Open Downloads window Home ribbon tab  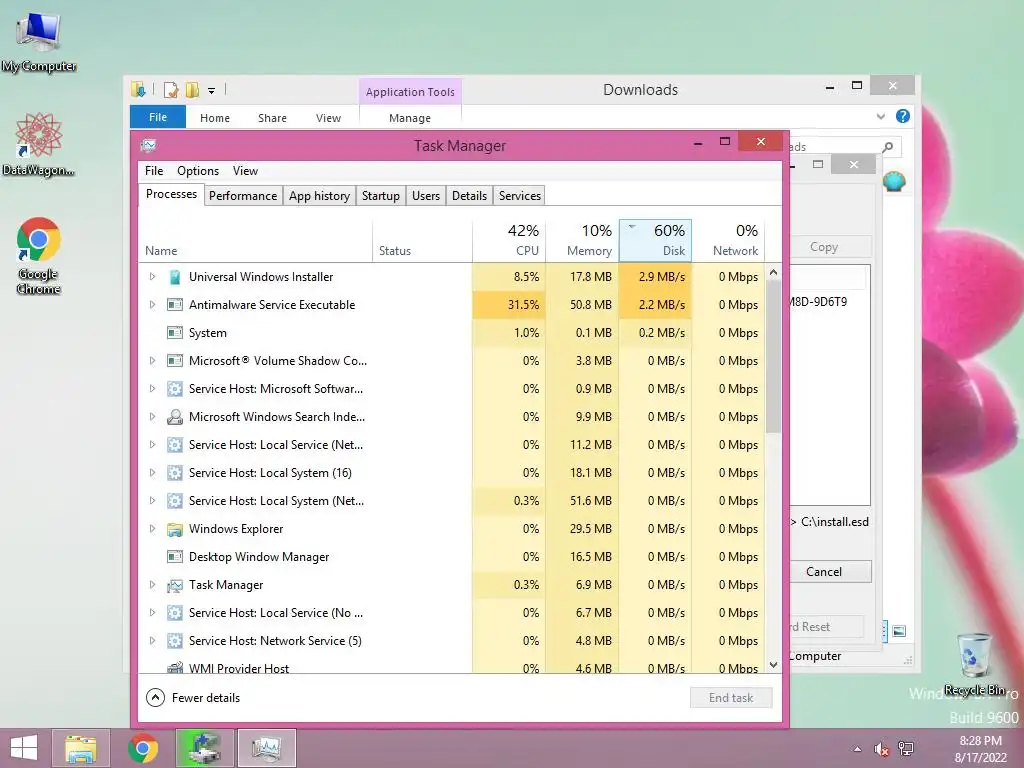pyautogui.click(x=215, y=118)
